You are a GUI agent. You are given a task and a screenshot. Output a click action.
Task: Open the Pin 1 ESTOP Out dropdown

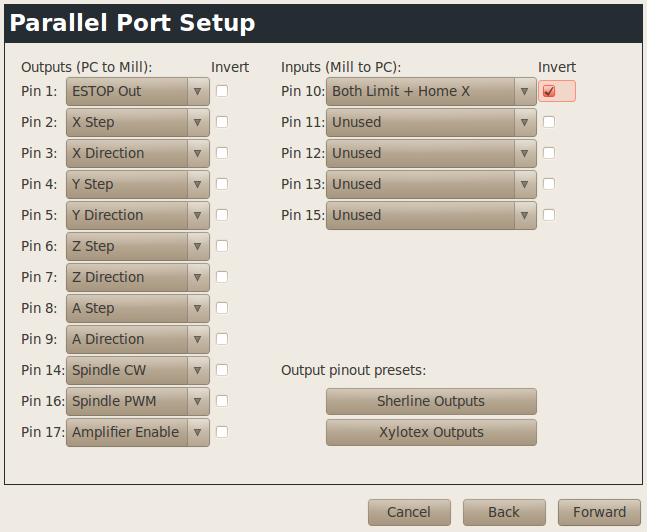coord(138,91)
